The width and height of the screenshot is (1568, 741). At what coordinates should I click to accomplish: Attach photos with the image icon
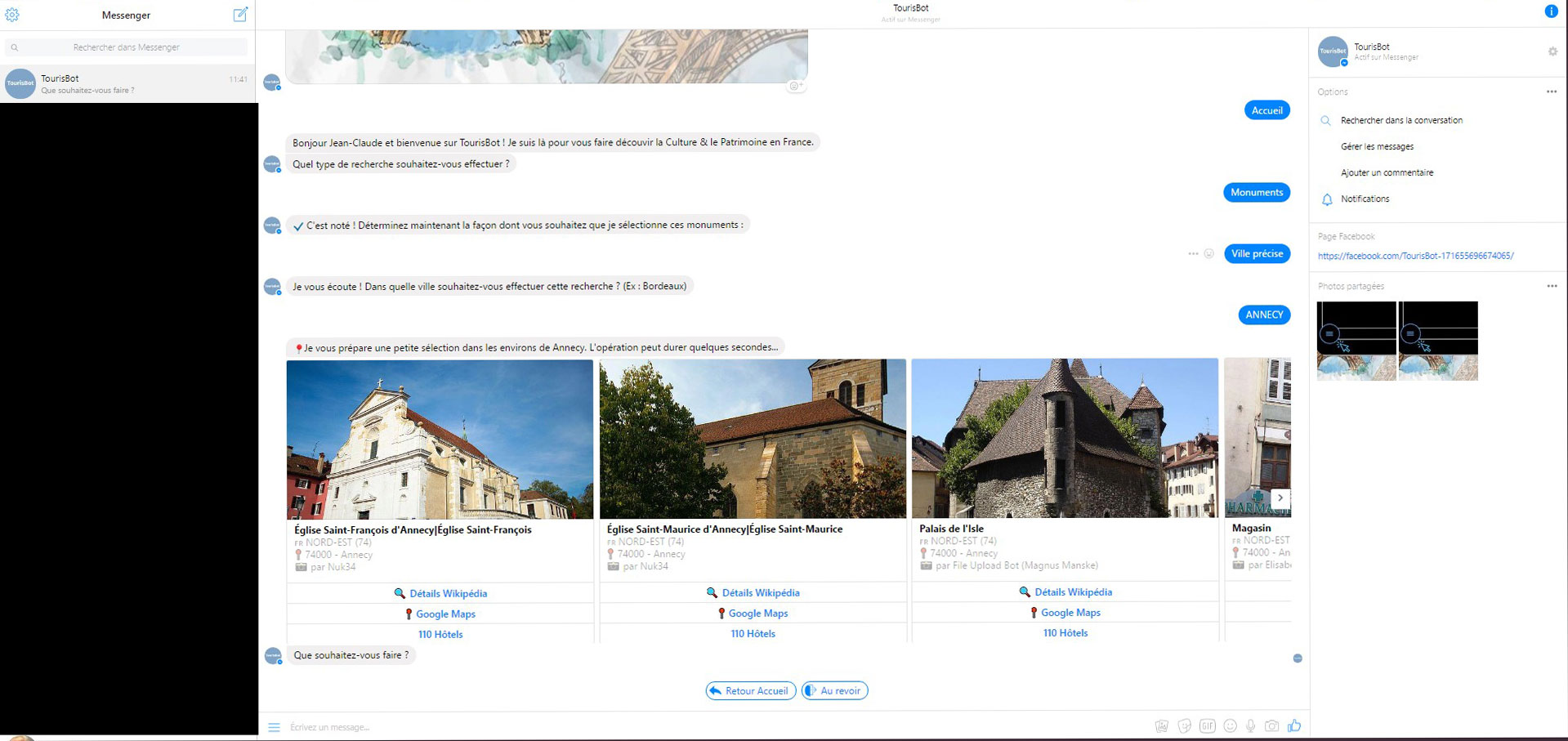point(1161,726)
